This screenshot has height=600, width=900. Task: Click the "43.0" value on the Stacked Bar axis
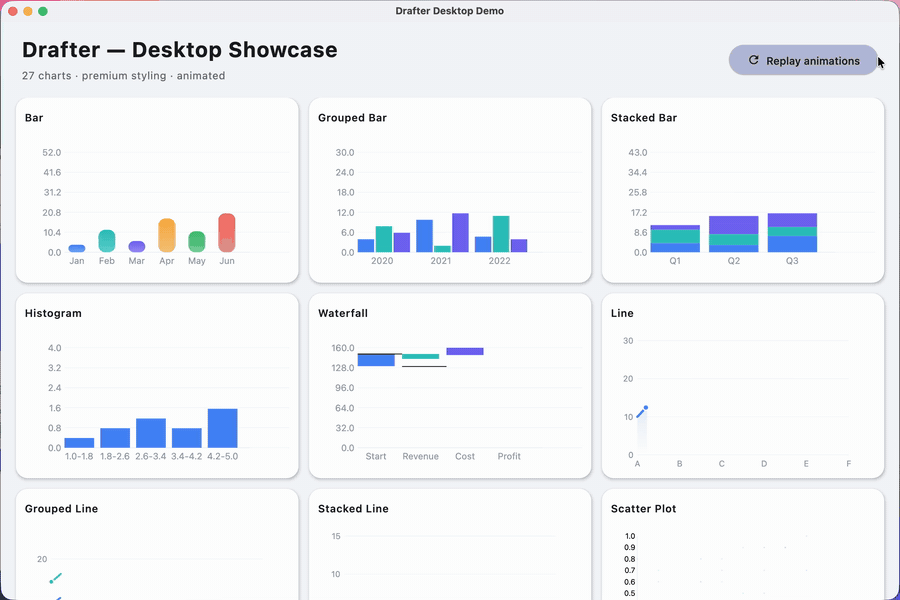[638, 153]
